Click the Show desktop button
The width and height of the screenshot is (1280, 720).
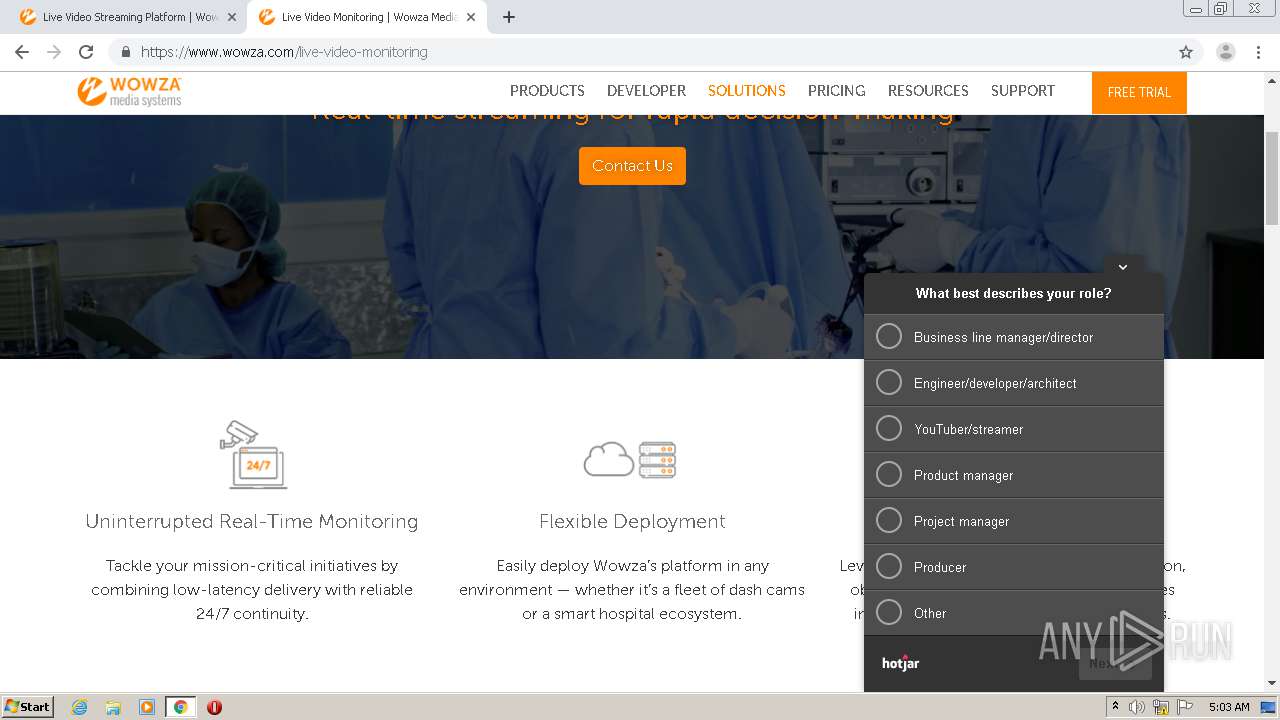[x=1269, y=707]
